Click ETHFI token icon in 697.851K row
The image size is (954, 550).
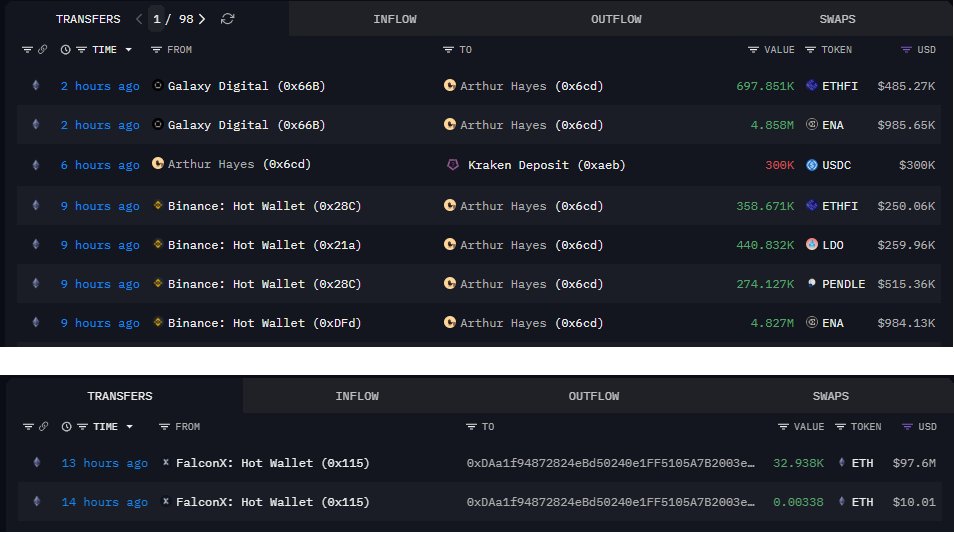[x=812, y=86]
